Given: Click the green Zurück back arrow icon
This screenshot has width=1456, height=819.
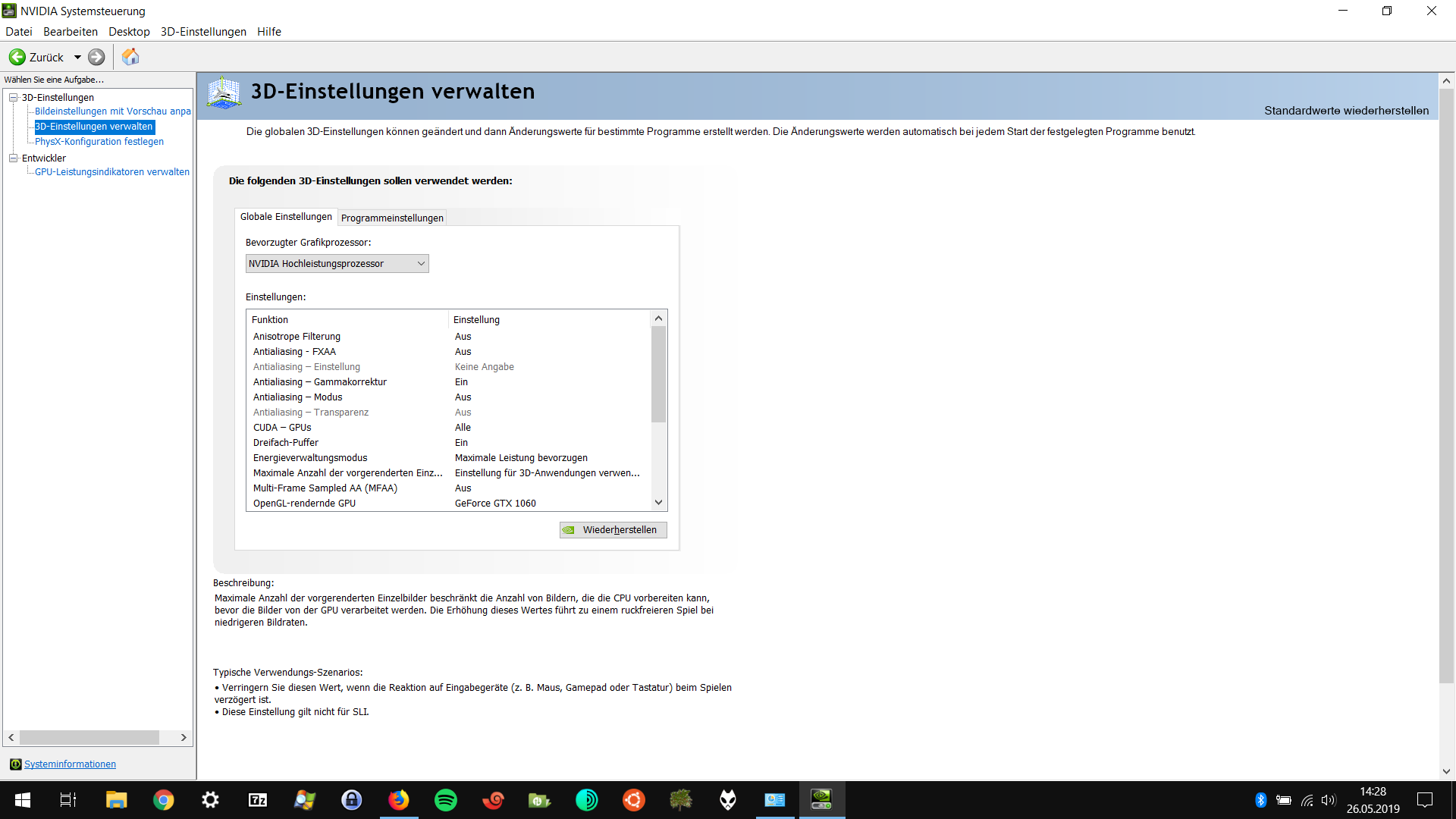Looking at the screenshot, I should click(x=17, y=57).
